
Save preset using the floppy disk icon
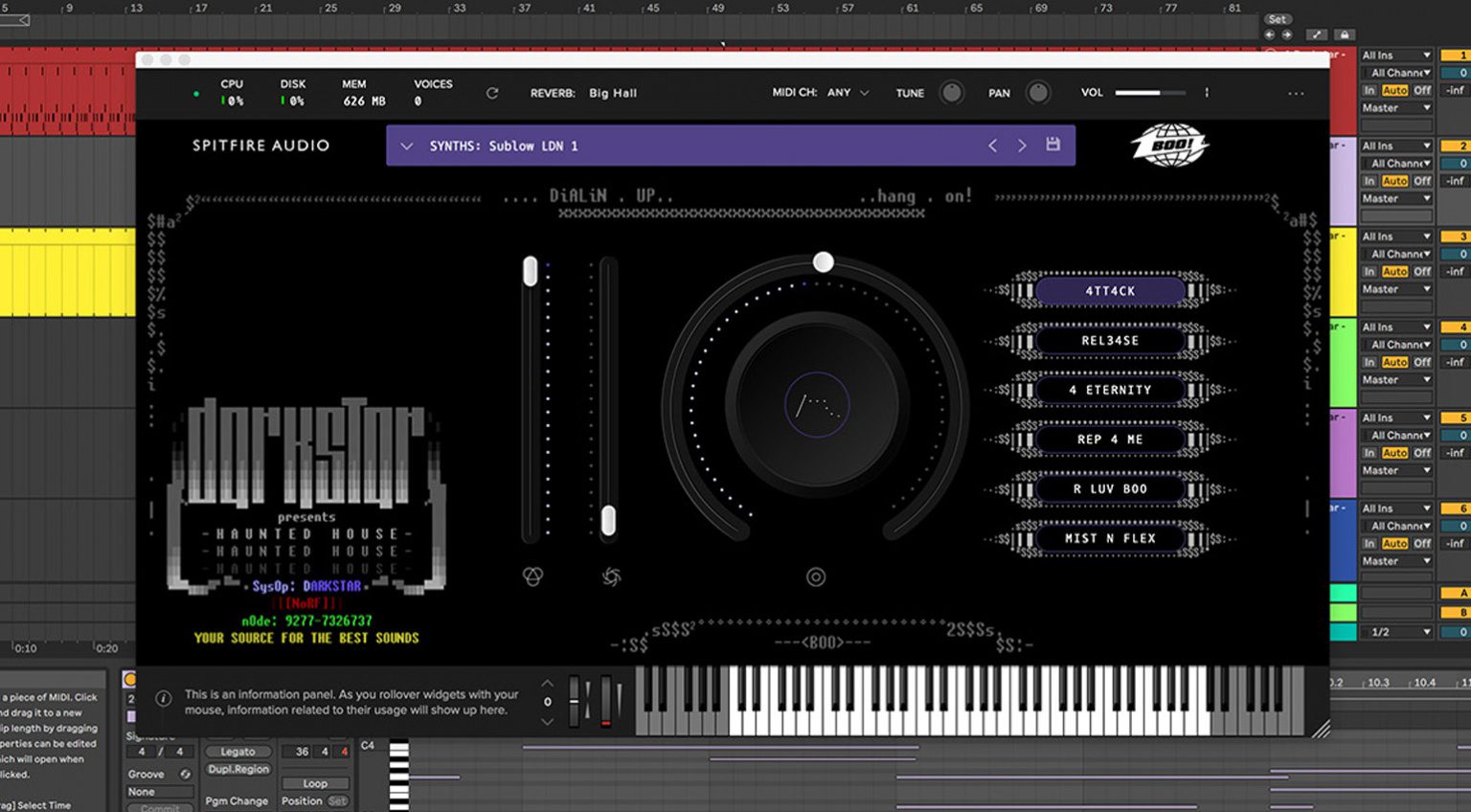point(1052,145)
